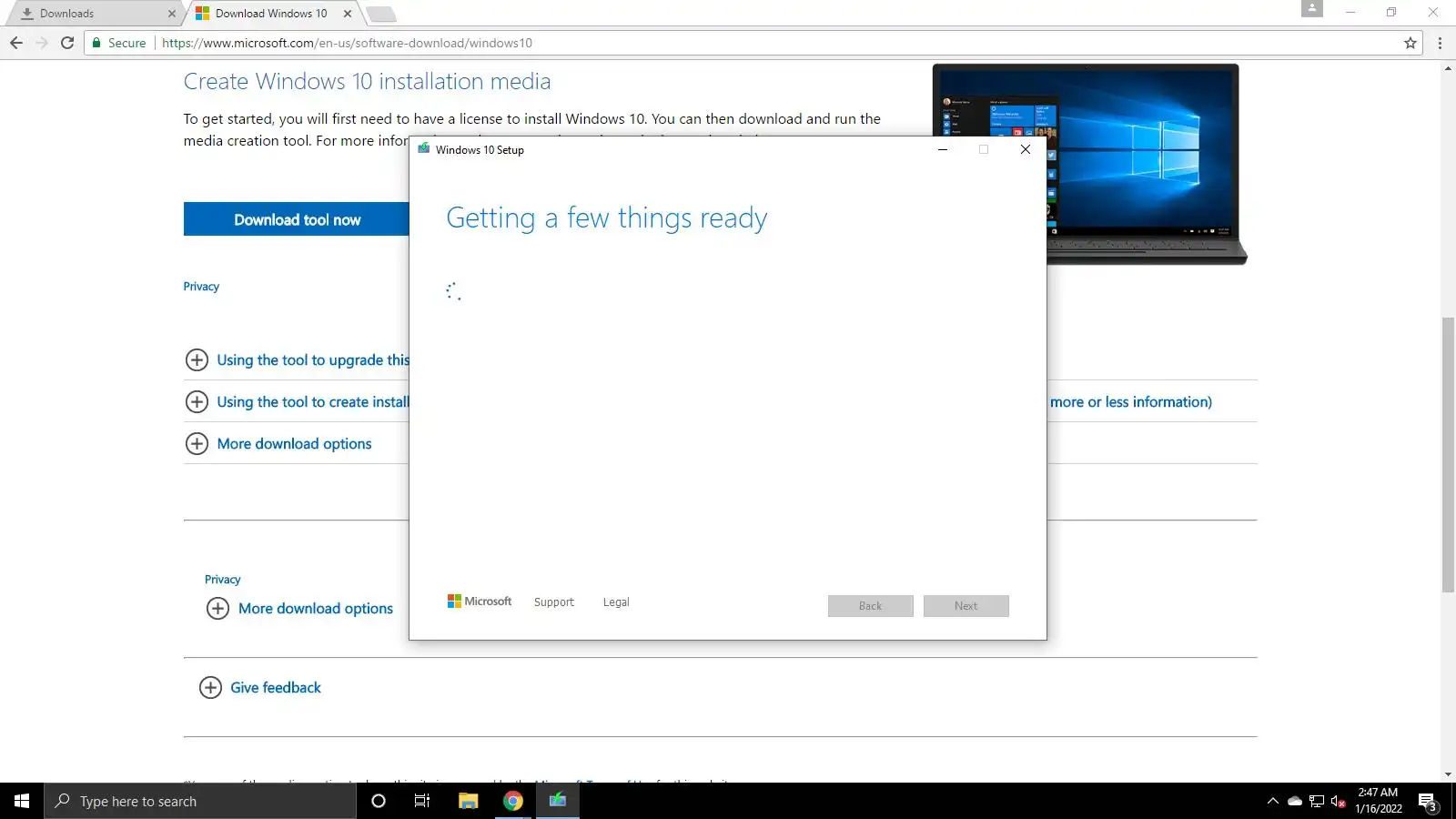1456x819 pixels.
Task: Open Support link in Setup dialog
Action: tap(554, 602)
